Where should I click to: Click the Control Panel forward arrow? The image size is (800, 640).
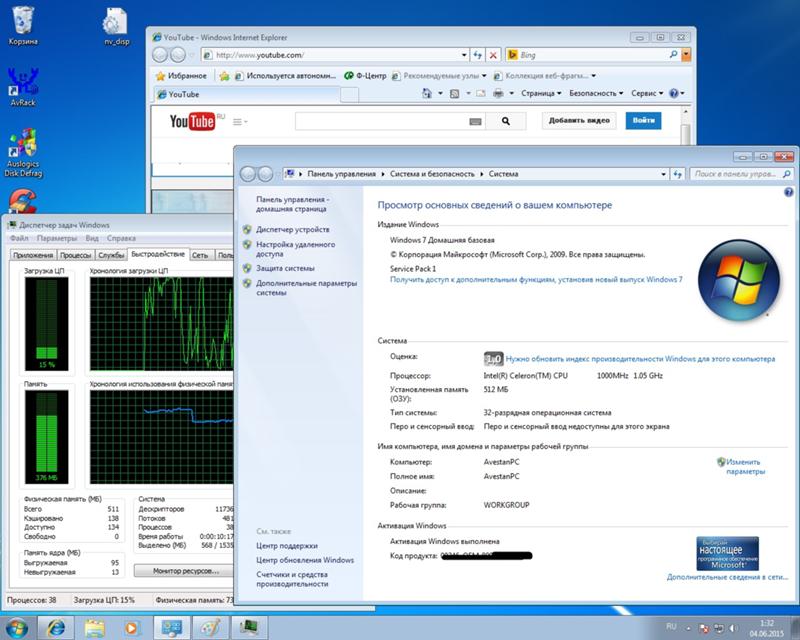click(265, 174)
